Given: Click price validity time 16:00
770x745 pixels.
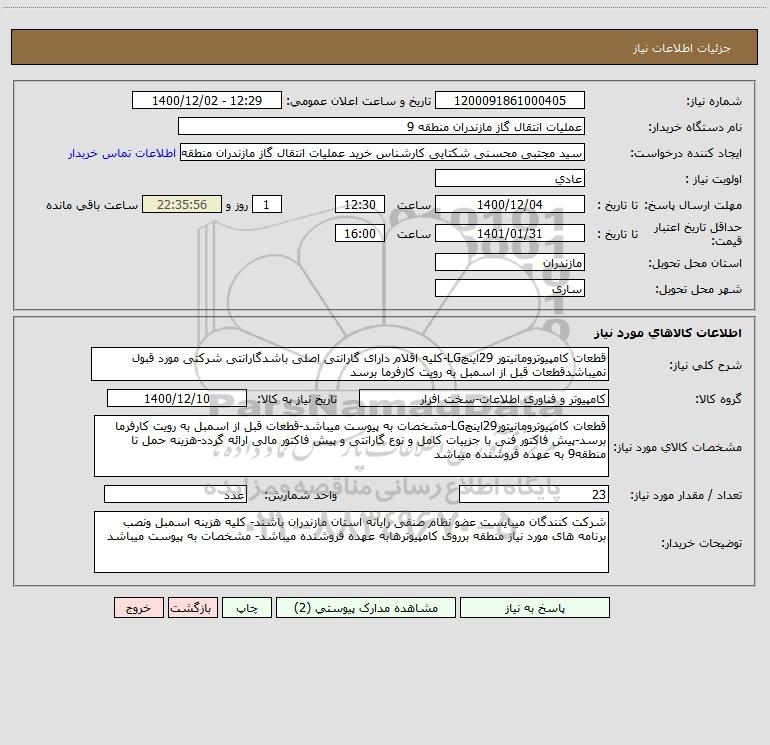Looking at the screenshot, I should point(359,233).
